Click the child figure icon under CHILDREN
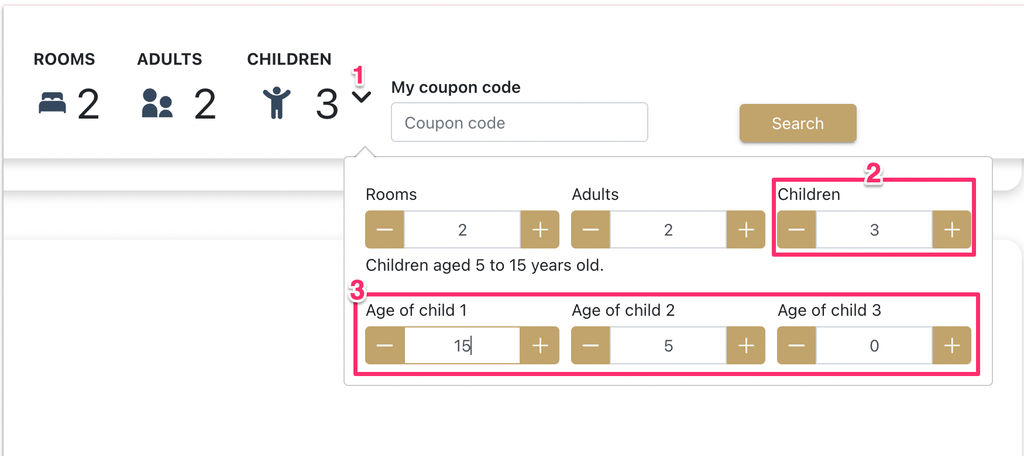 (277, 104)
